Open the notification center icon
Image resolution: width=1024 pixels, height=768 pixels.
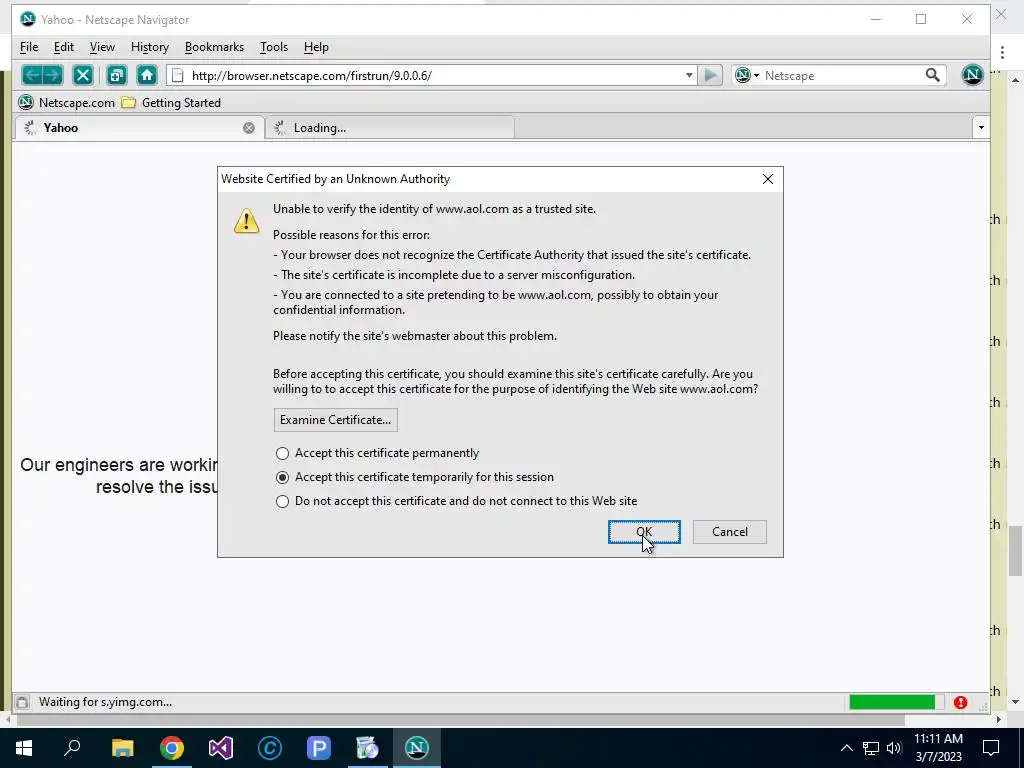tap(991, 748)
